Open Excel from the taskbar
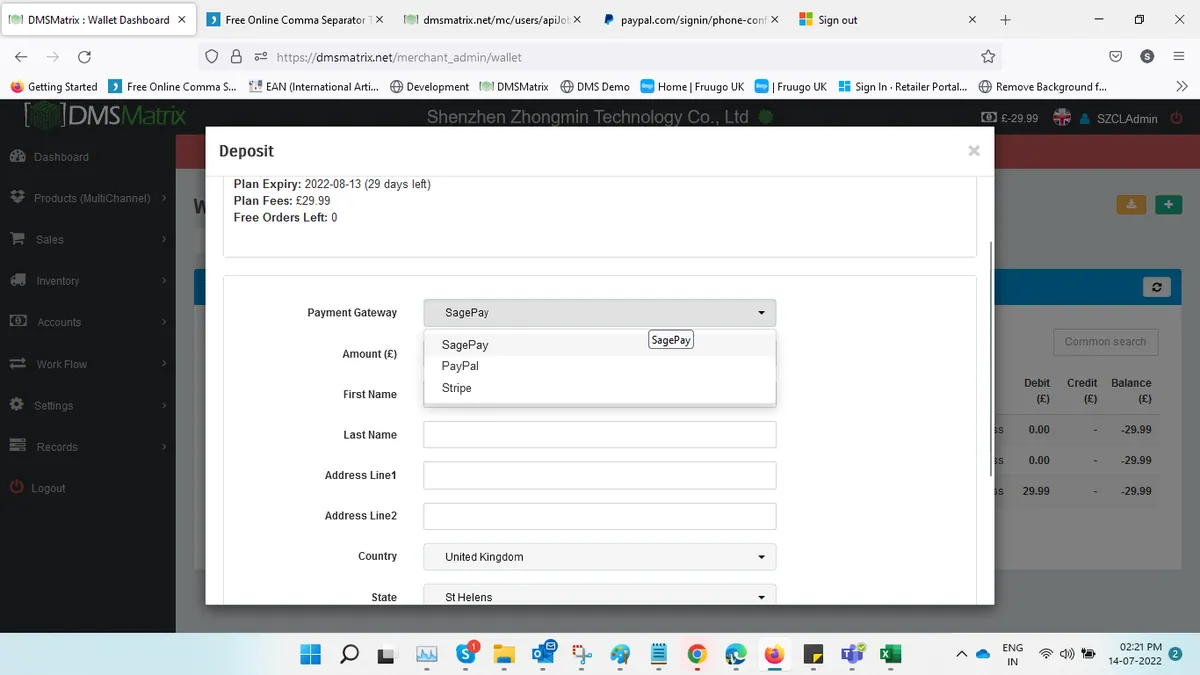 click(890, 654)
